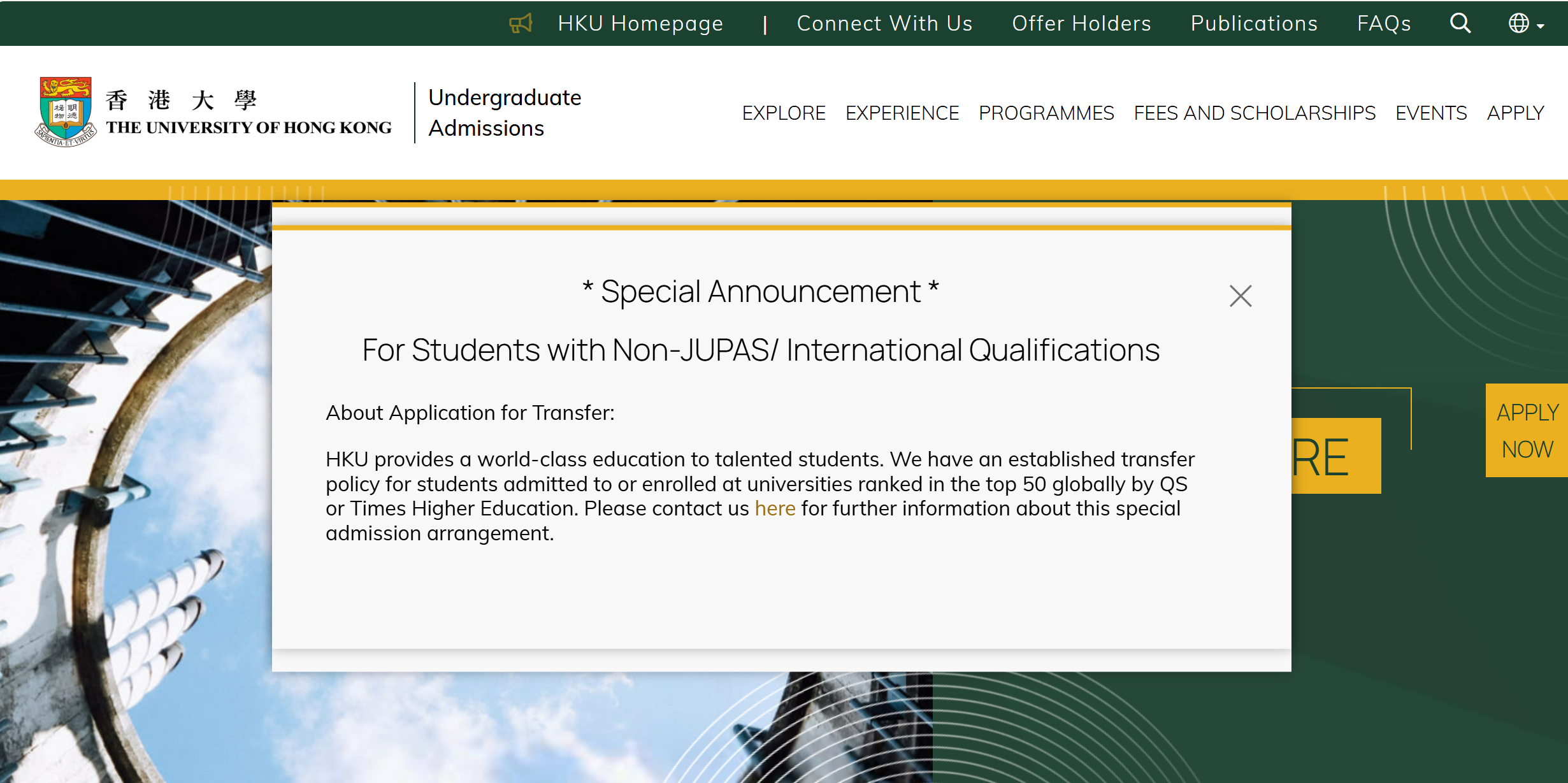Open Connect With Us link
This screenshot has width=1568, height=783.
(884, 24)
